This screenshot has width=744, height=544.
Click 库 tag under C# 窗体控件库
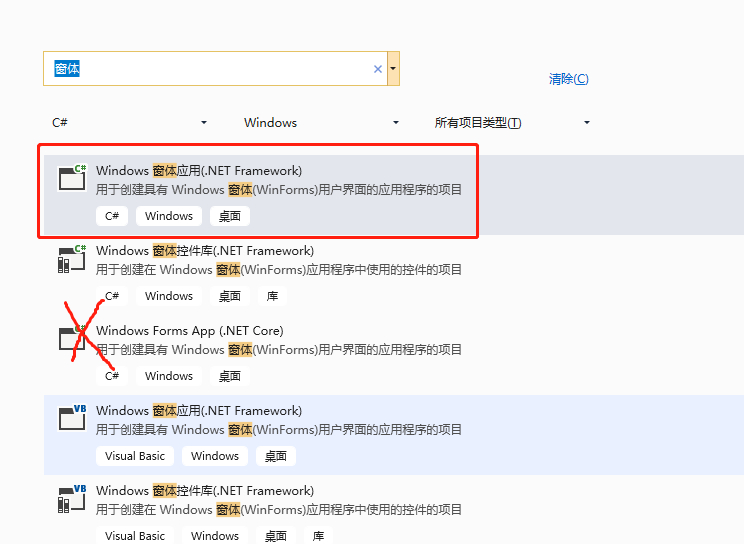tap(272, 296)
